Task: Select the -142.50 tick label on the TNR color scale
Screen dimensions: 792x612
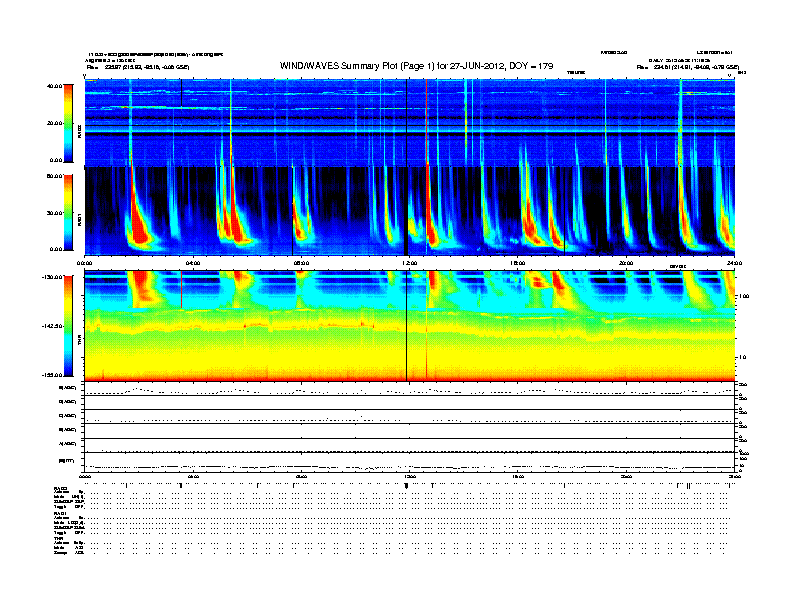Action: [52, 326]
